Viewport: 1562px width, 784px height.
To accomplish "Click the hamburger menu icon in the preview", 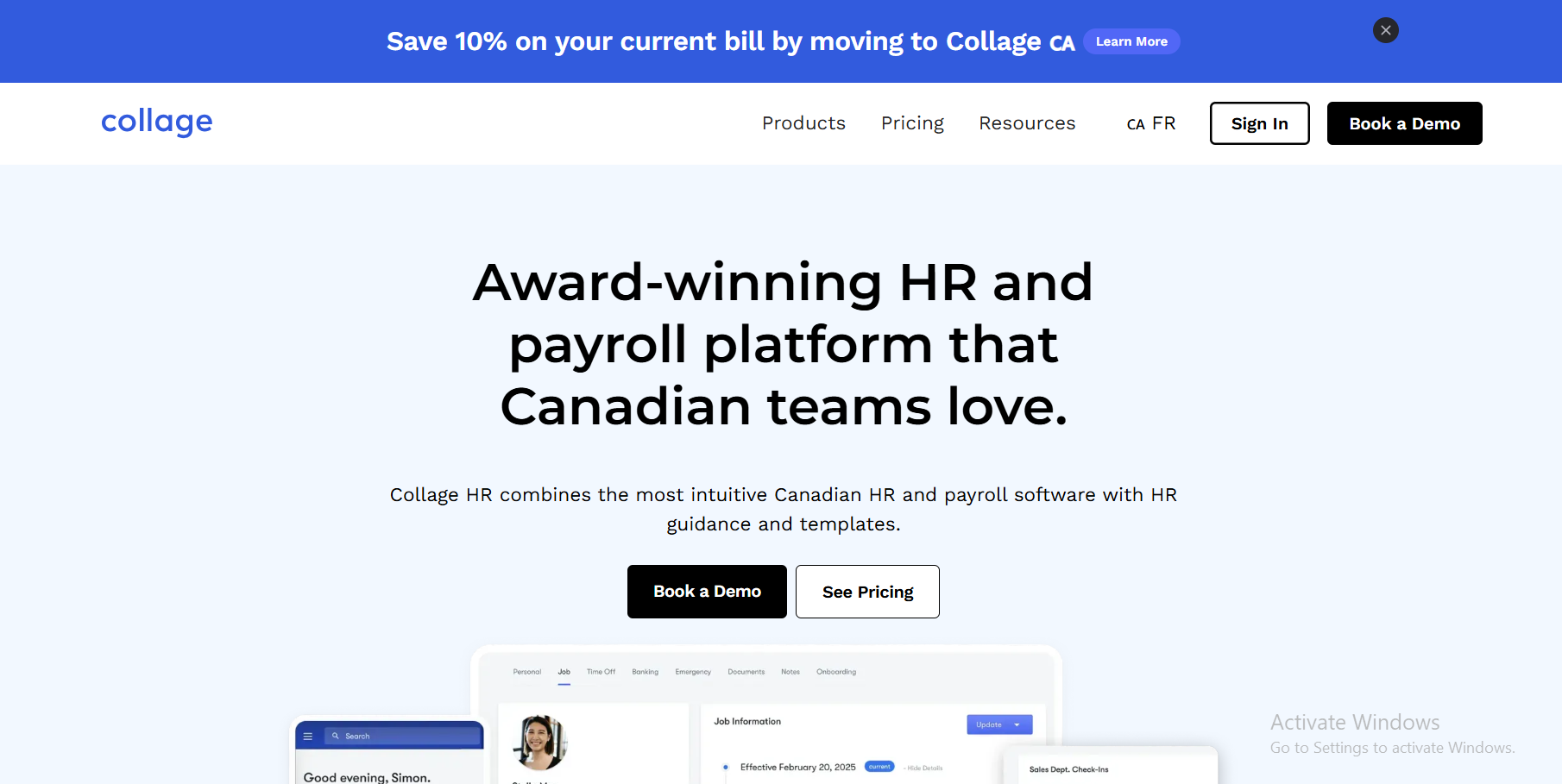I will pyautogui.click(x=308, y=737).
